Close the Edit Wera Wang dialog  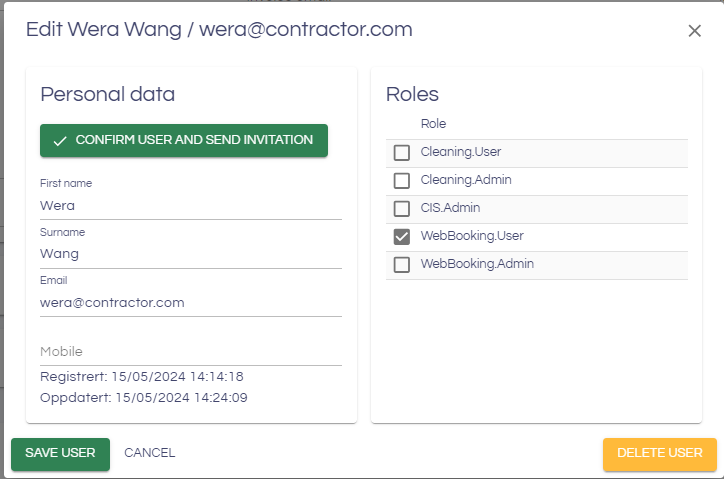click(x=694, y=31)
